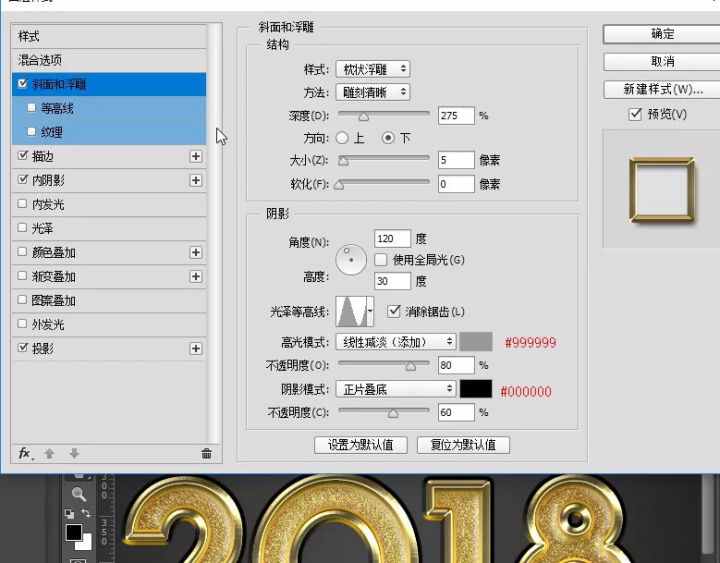
Task: Click 复位为默认值 button
Action: coord(463,445)
